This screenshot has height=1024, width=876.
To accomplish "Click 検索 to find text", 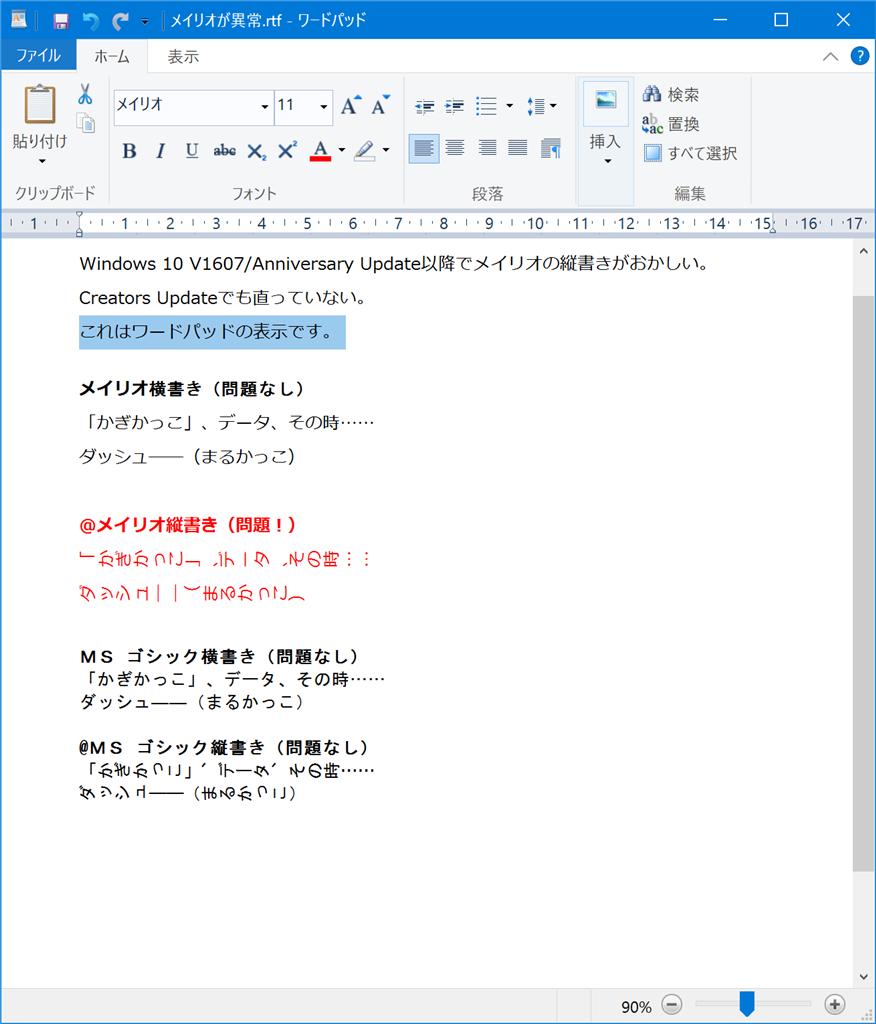I will (671, 95).
